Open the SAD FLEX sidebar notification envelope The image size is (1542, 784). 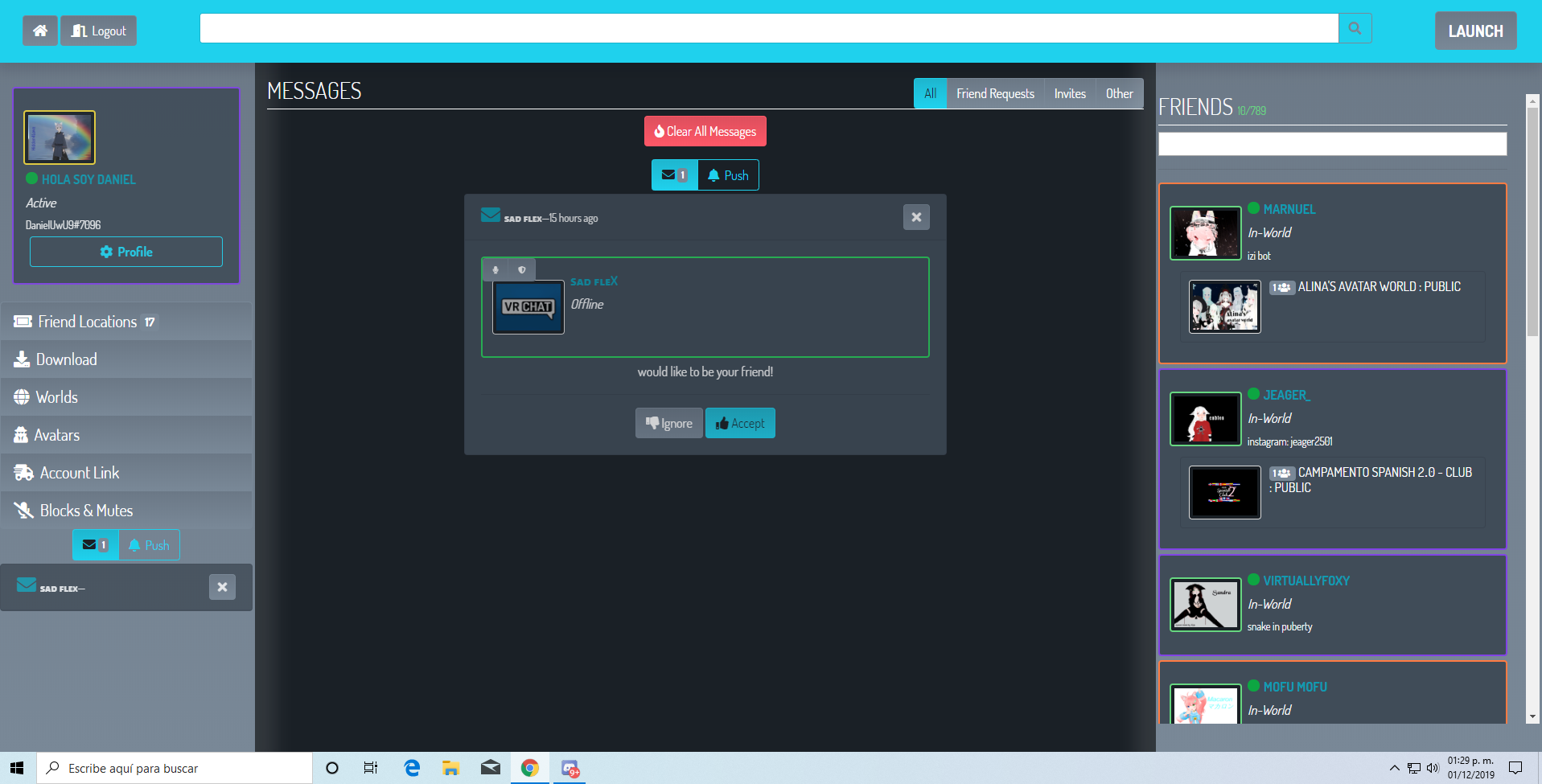27,585
